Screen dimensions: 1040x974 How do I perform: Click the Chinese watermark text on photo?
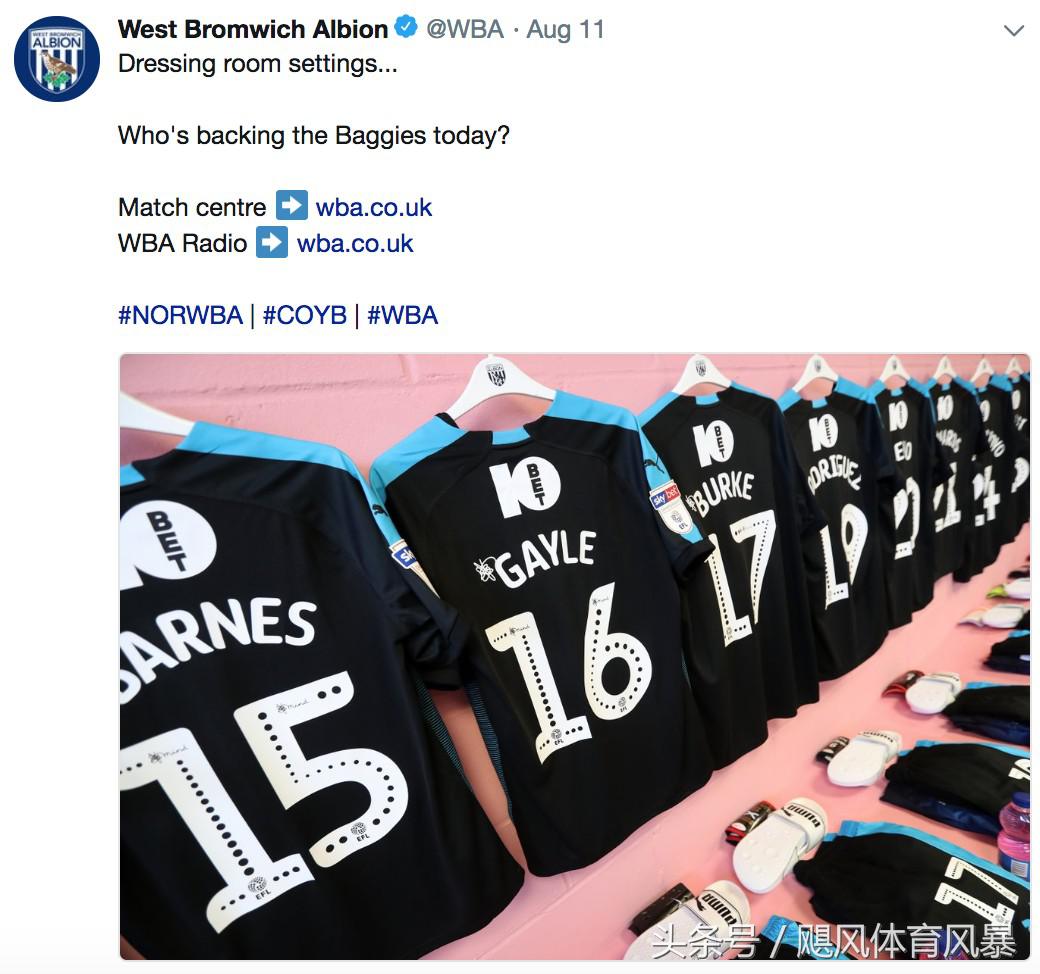point(833,941)
